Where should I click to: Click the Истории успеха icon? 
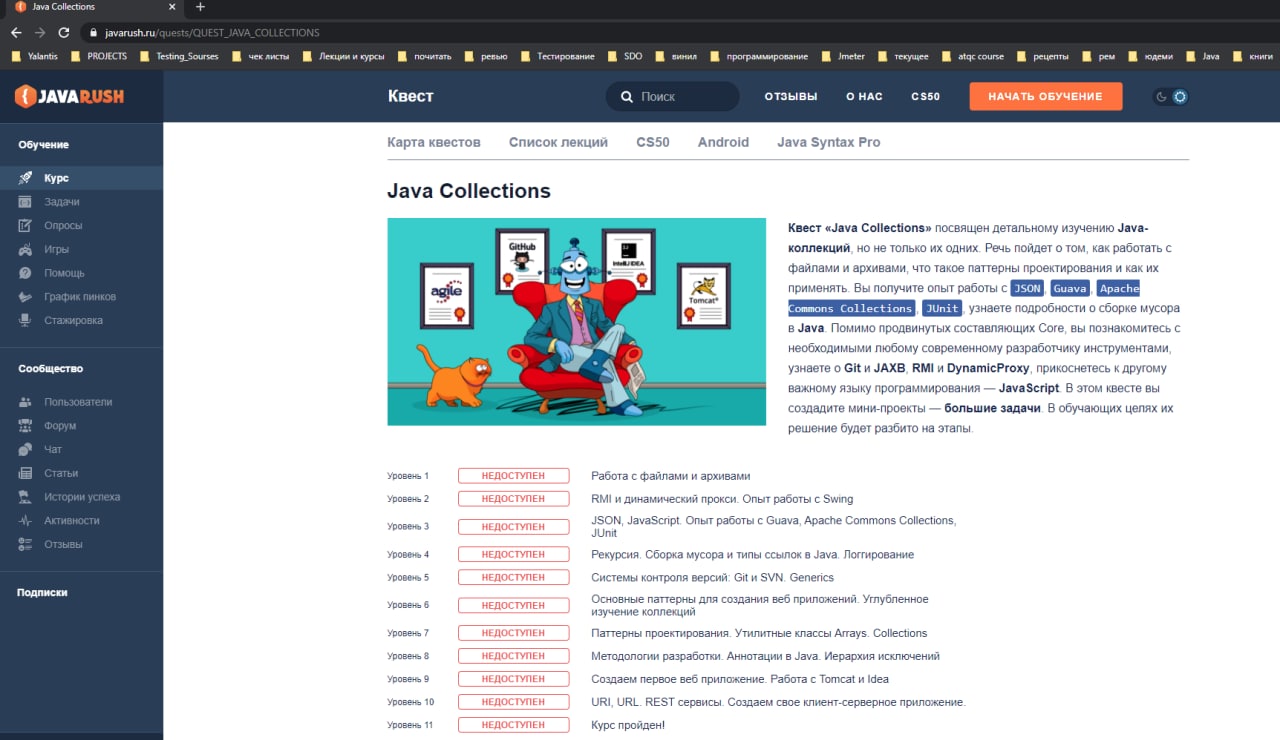25,497
